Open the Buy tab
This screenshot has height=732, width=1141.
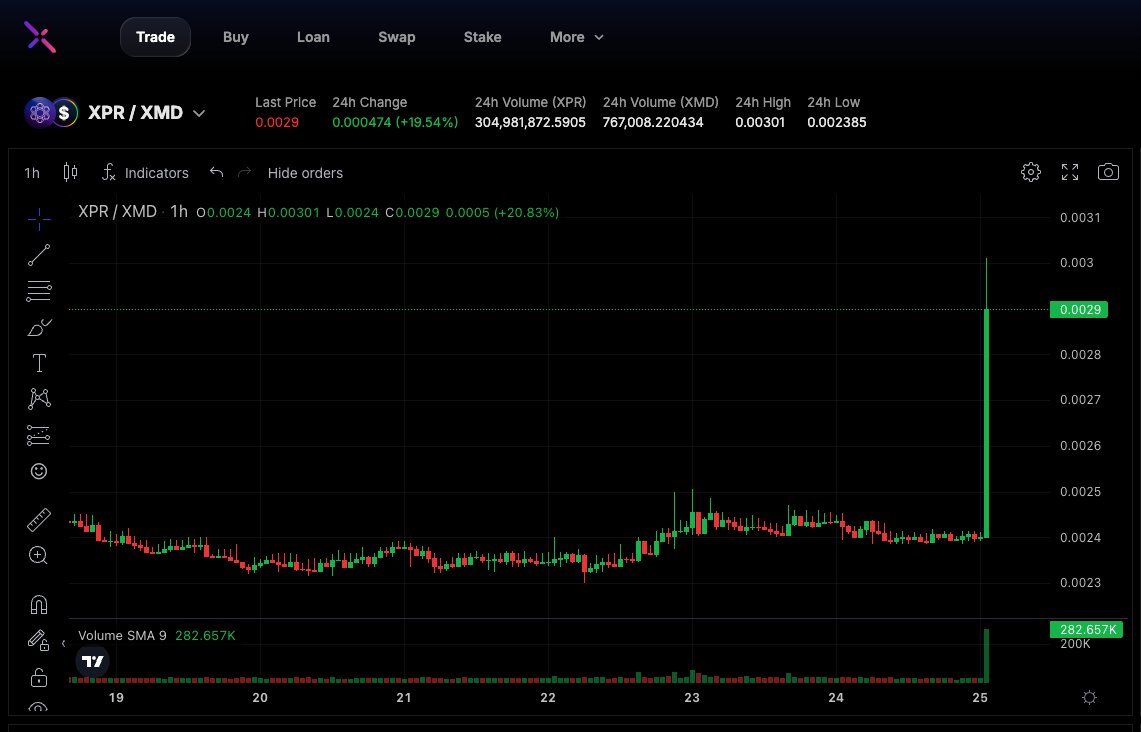[x=236, y=37]
